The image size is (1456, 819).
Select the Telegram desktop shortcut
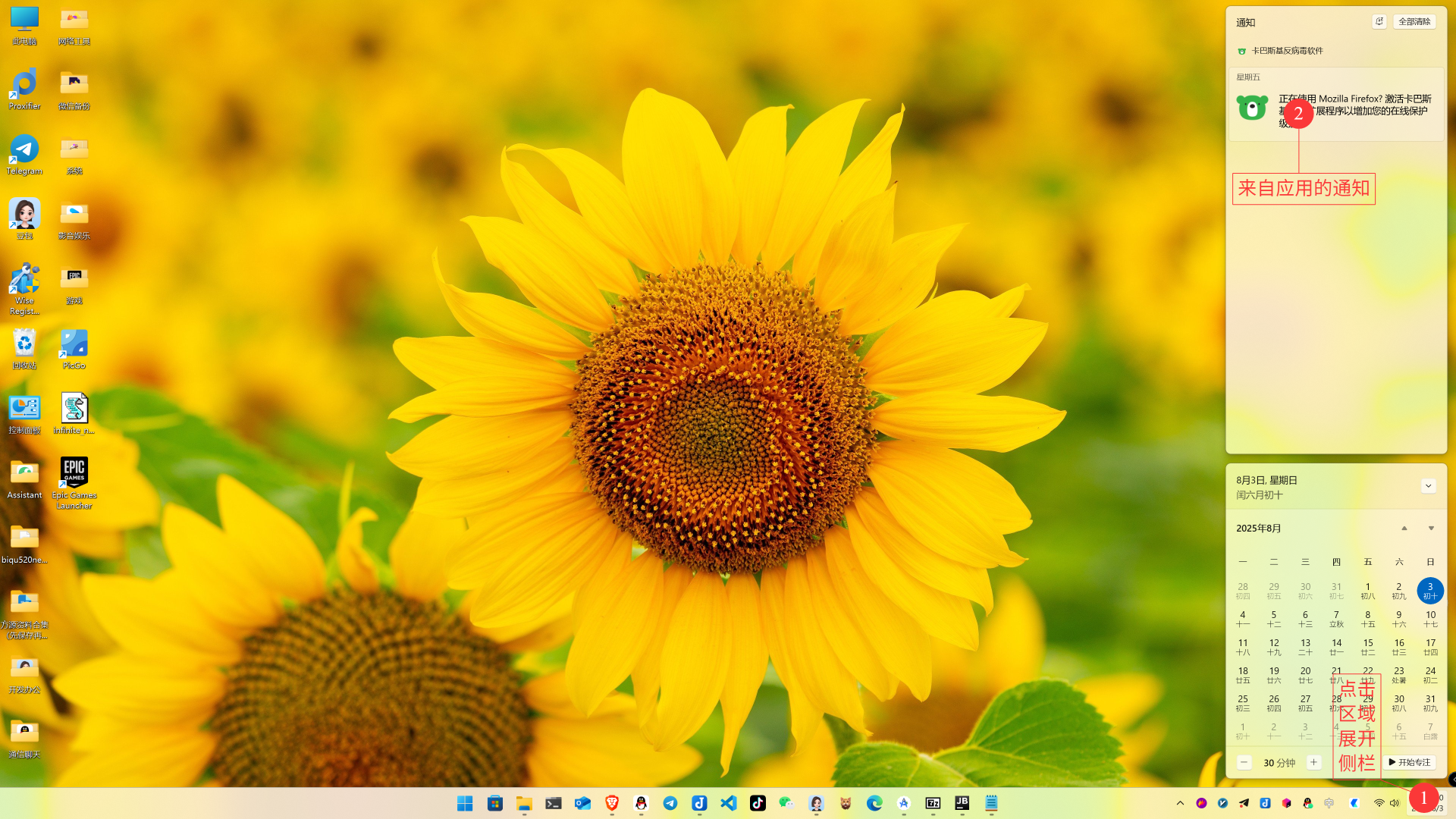click(24, 155)
